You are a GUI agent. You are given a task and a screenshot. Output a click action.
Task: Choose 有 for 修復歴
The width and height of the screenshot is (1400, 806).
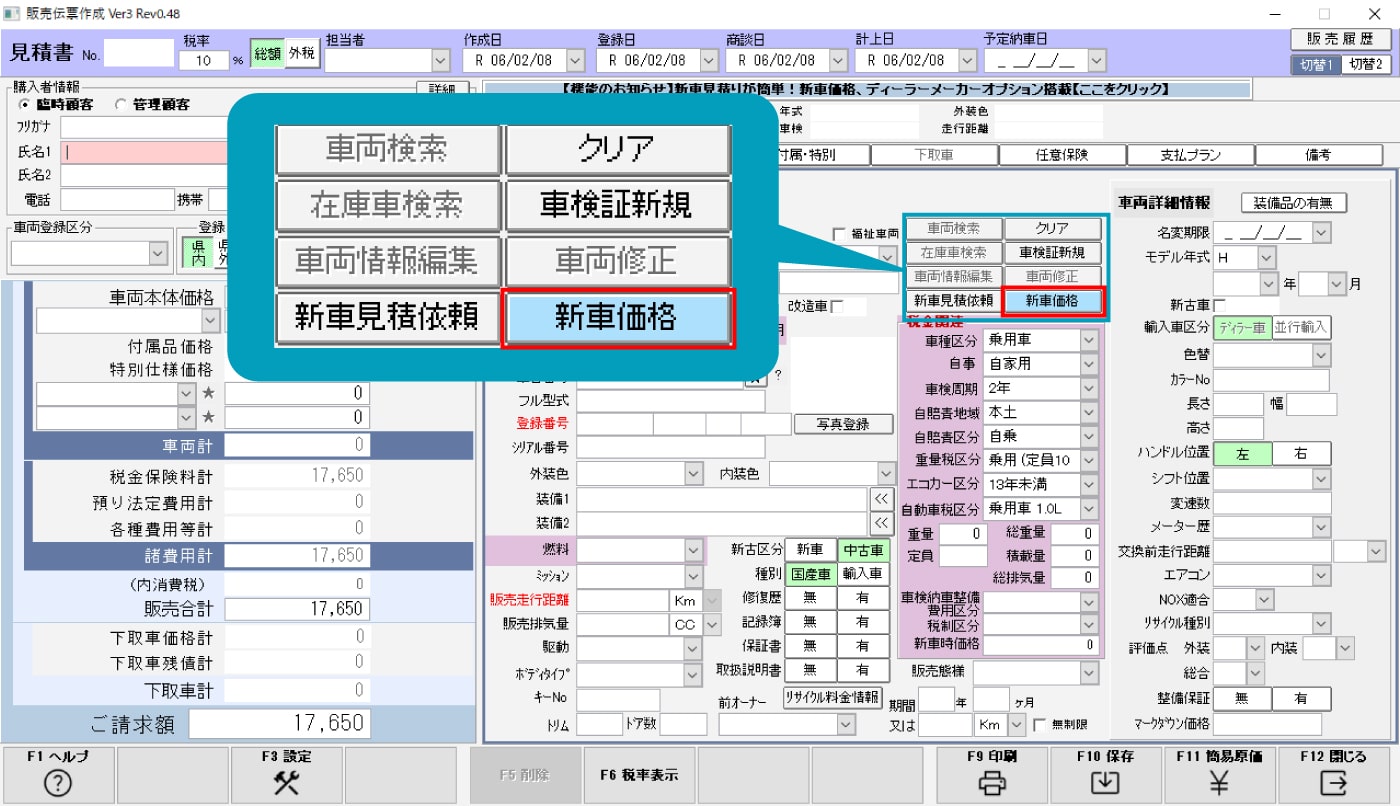[863, 598]
